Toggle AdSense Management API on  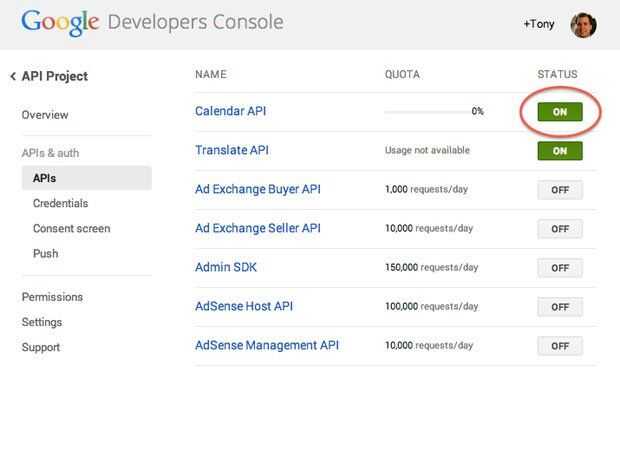tap(560, 346)
